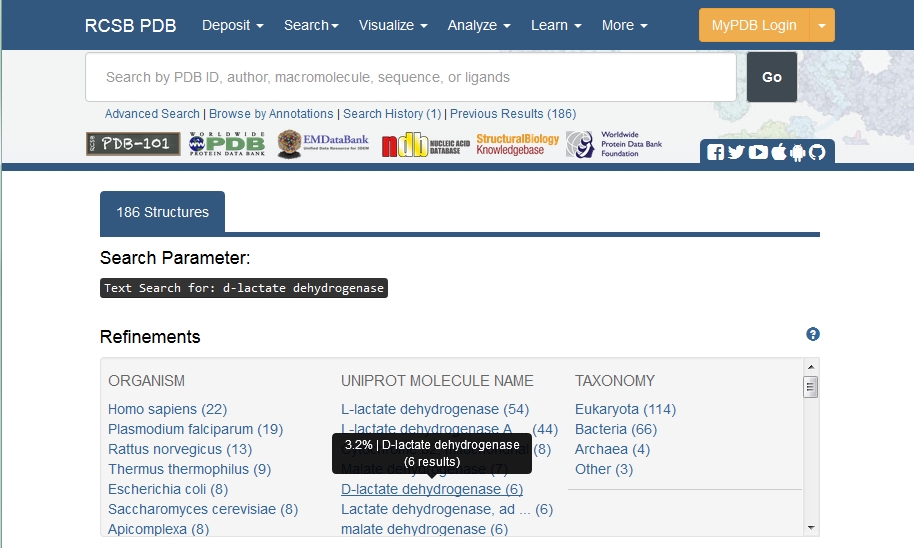Open the Nucleic Acid Database logo

[x=425, y=145]
